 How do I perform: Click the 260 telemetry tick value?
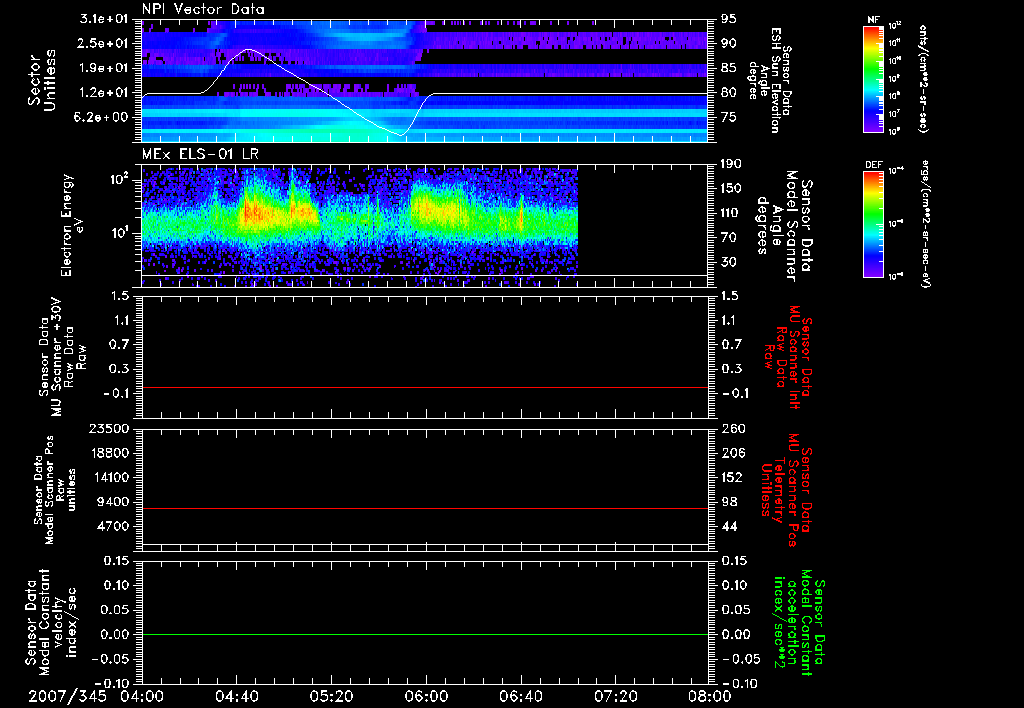[733, 428]
